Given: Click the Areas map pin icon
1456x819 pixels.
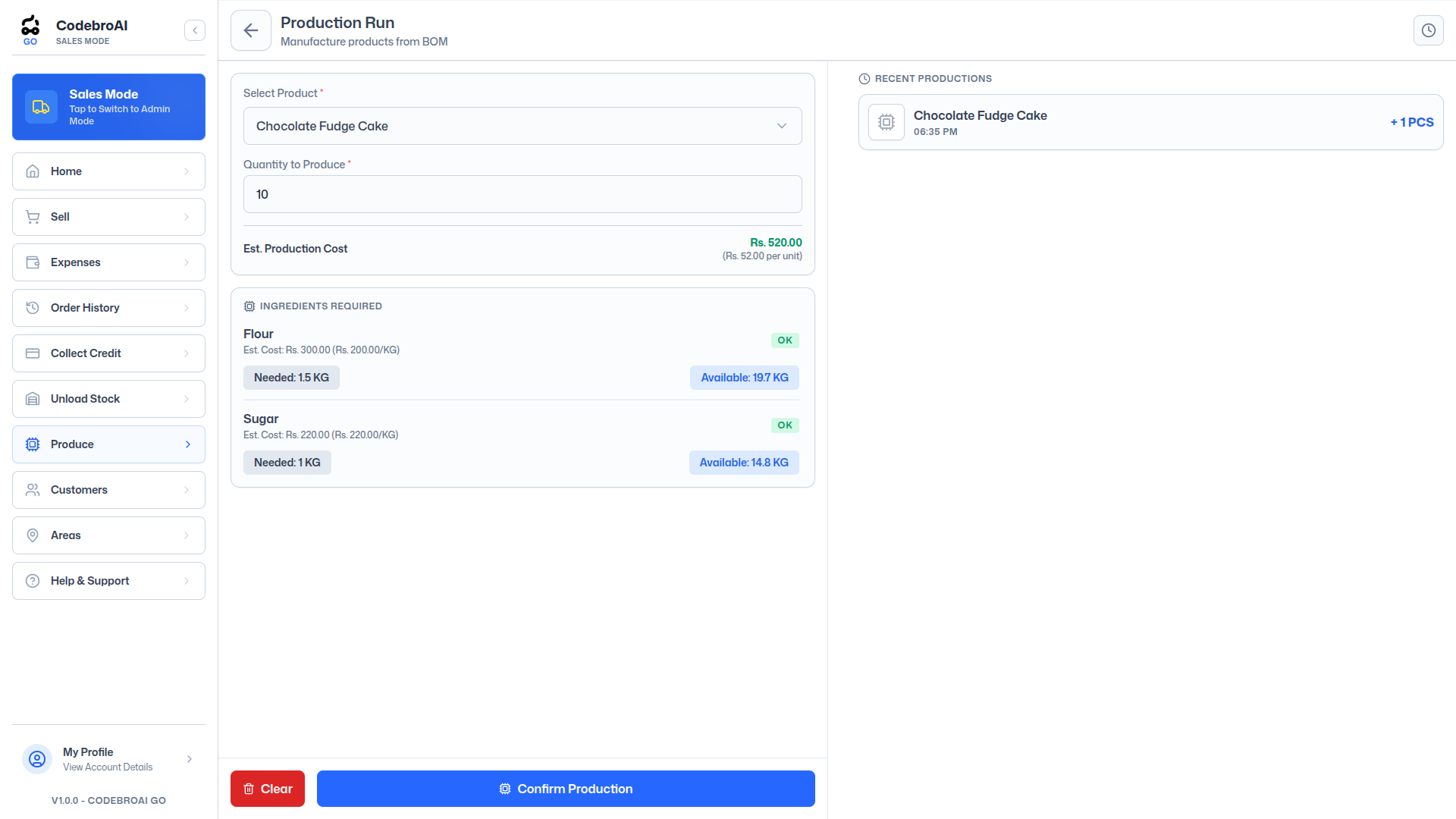Looking at the screenshot, I should pyautogui.click(x=33, y=535).
